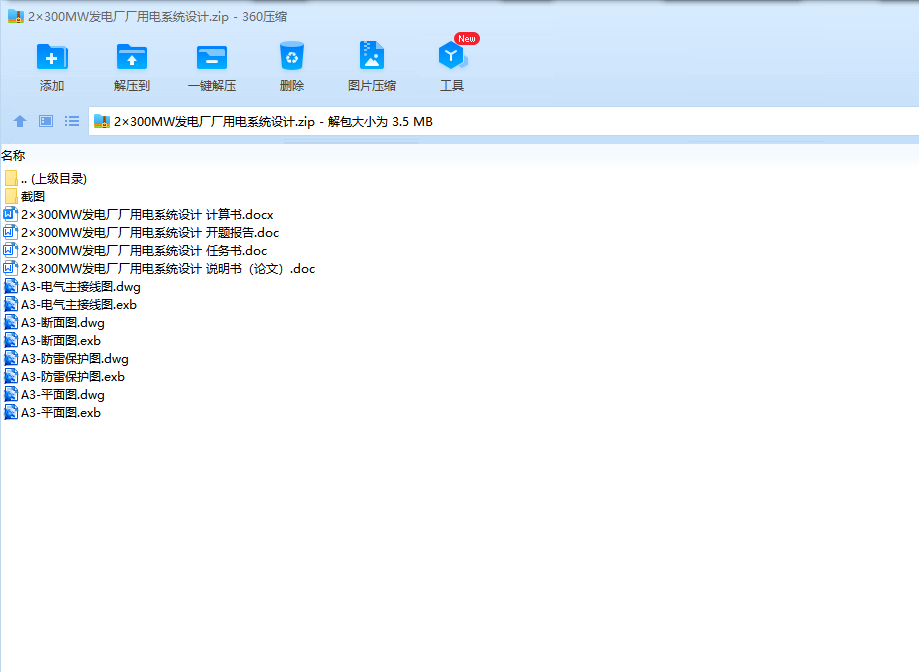The image size is (919, 672).
Task: Switch to list view mode
Action: point(72,121)
